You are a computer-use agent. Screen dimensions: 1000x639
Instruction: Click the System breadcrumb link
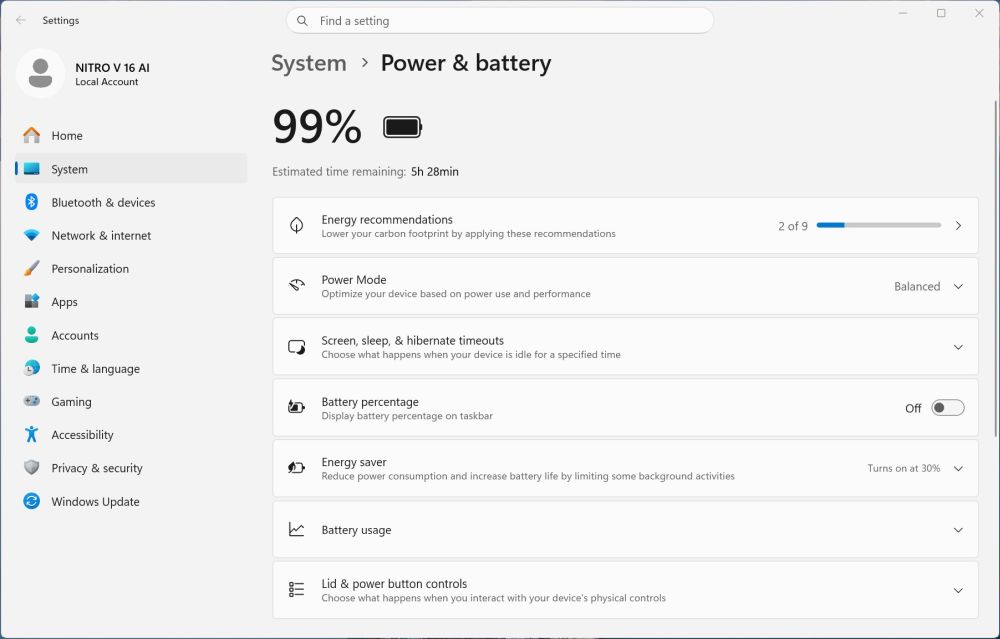coord(309,63)
